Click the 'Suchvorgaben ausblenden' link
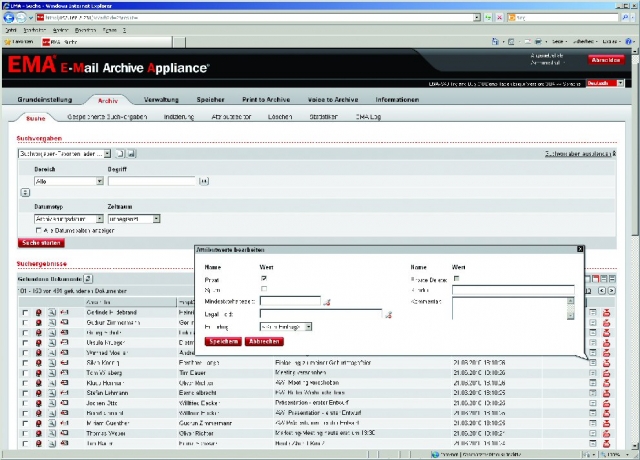 pos(580,154)
